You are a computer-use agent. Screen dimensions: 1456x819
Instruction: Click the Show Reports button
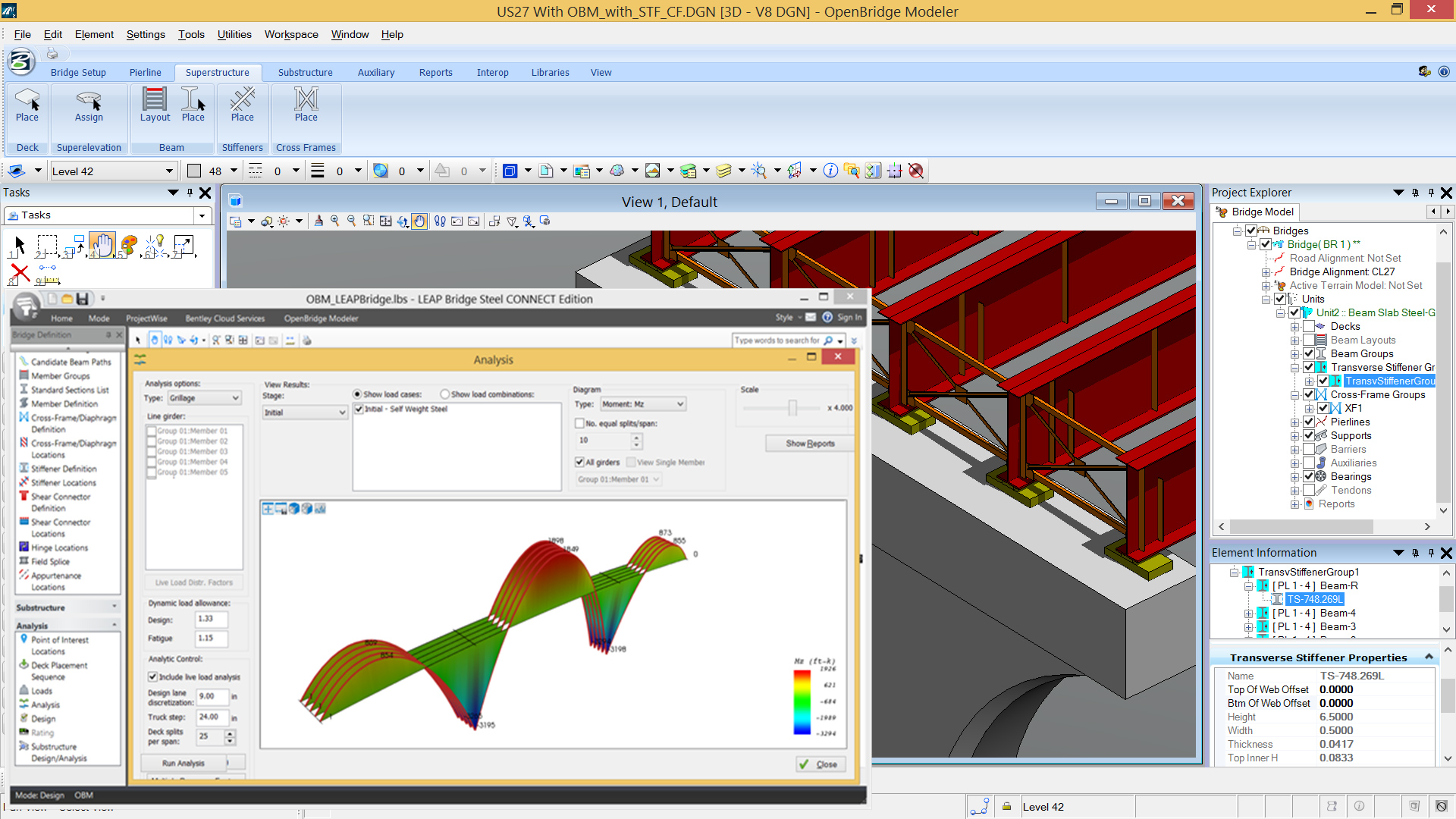click(810, 444)
